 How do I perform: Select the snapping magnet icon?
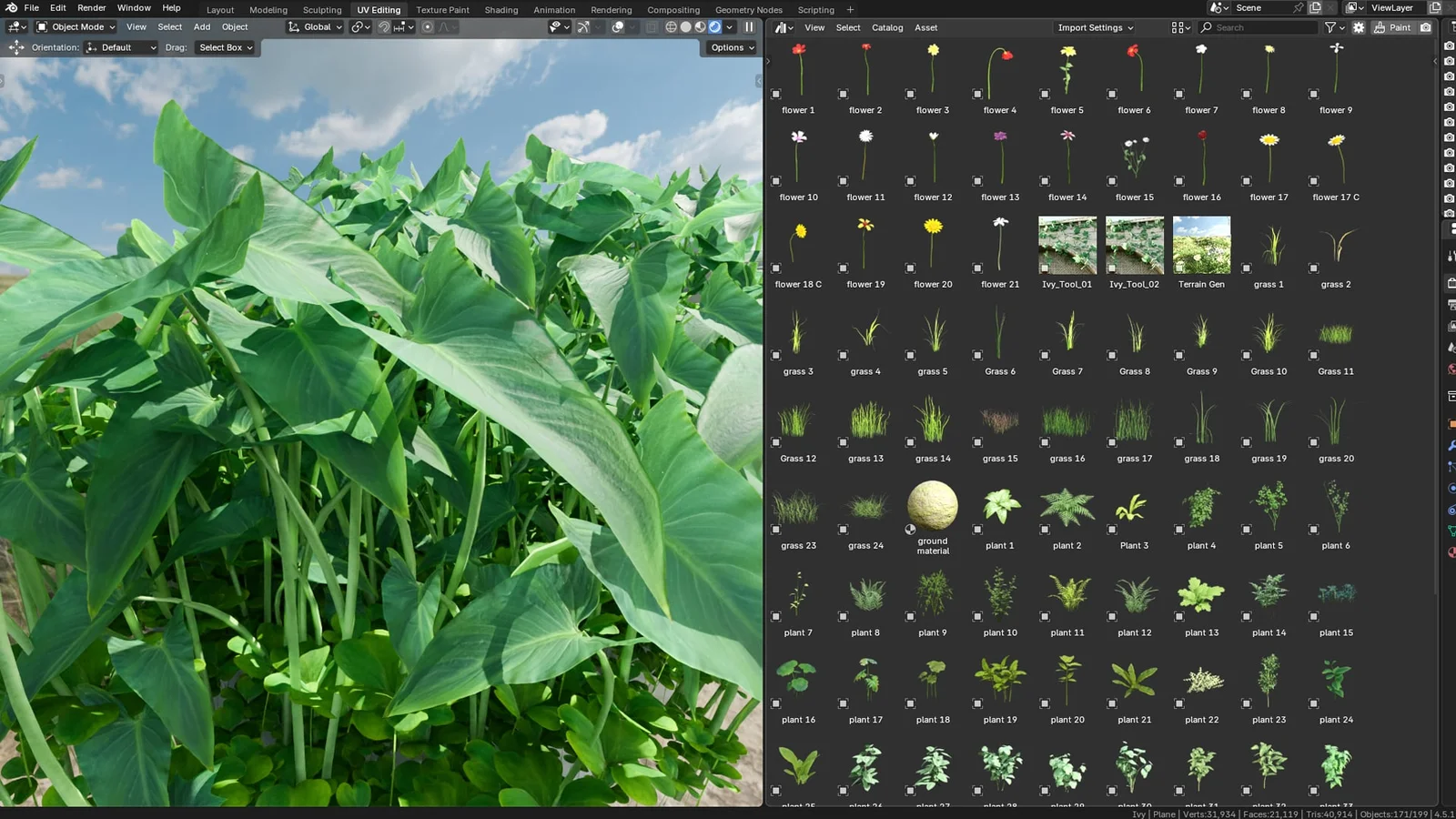(385, 26)
